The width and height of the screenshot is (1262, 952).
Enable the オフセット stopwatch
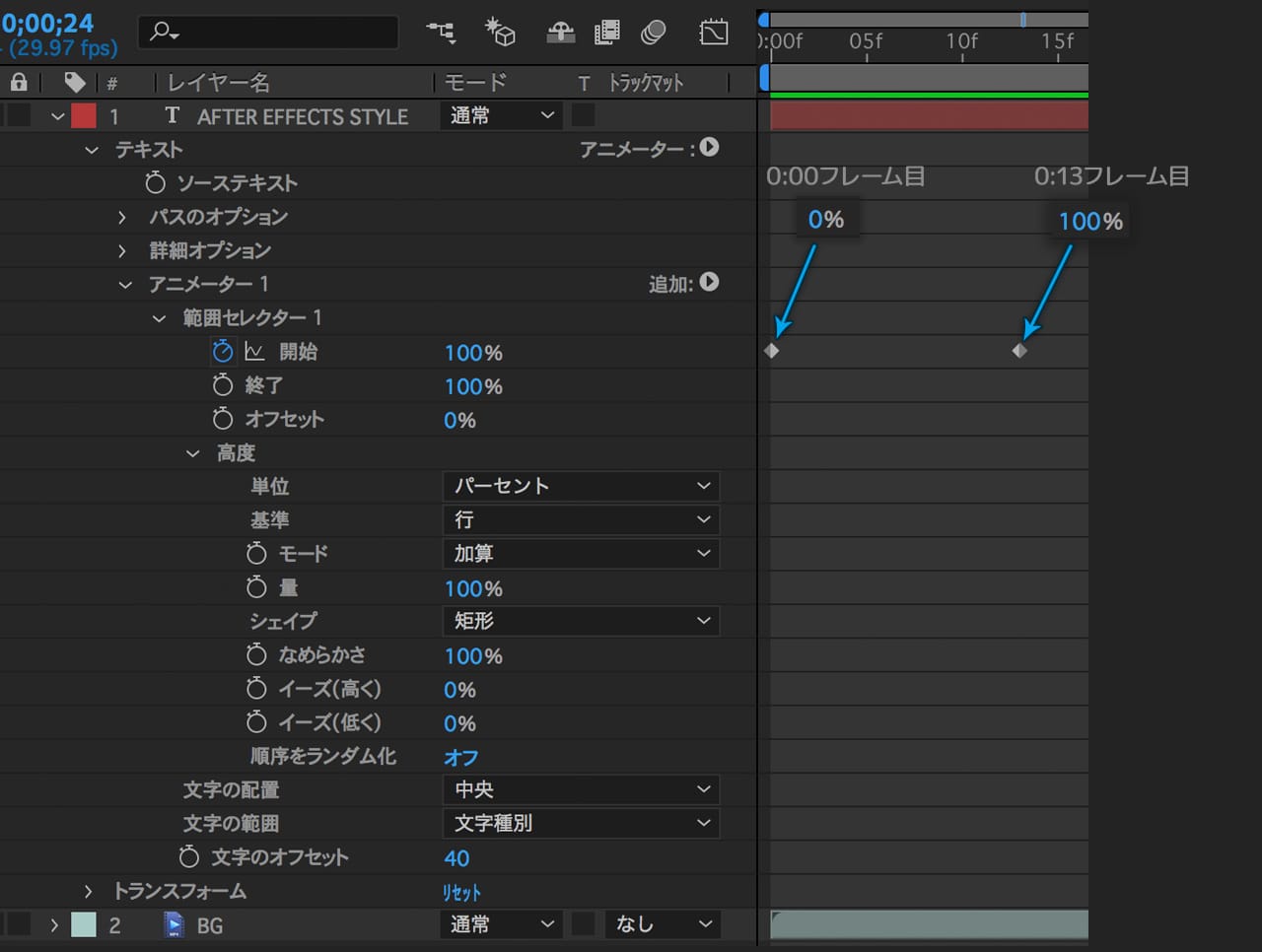coord(223,419)
